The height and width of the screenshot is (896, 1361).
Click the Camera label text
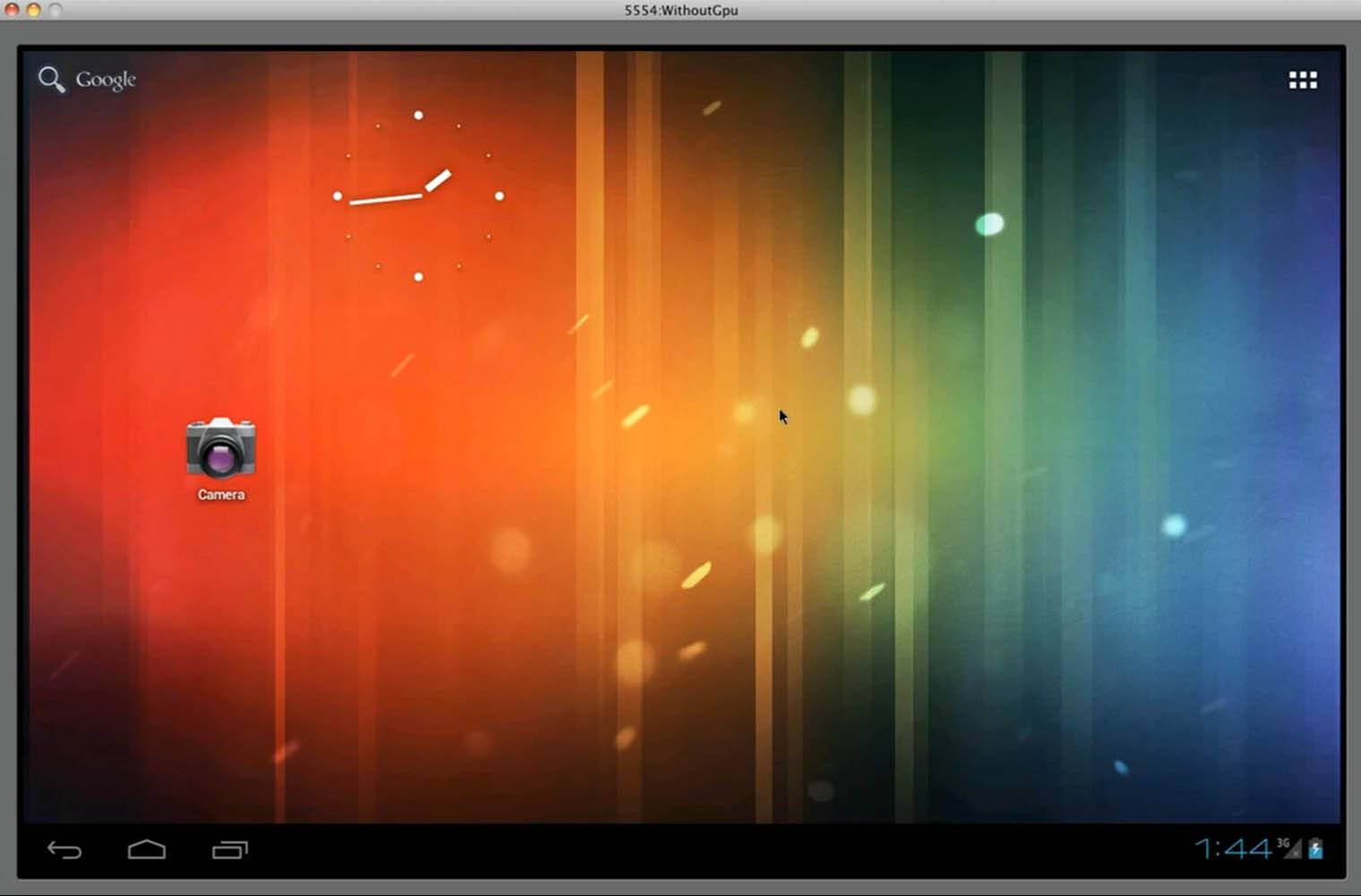click(x=221, y=495)
